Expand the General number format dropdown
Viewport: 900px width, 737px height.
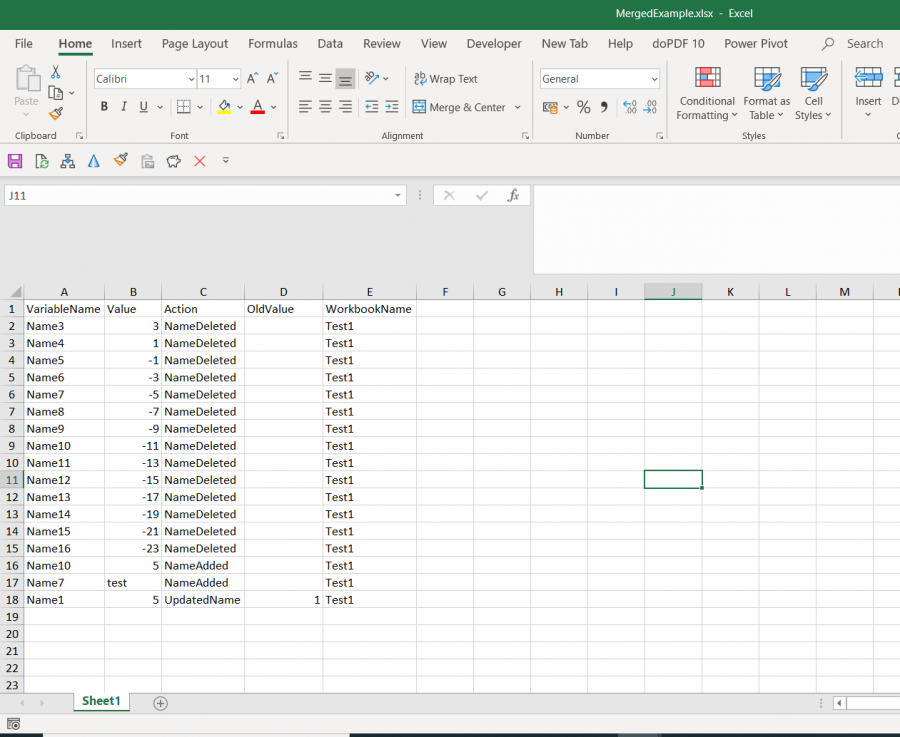coord(654,79)
